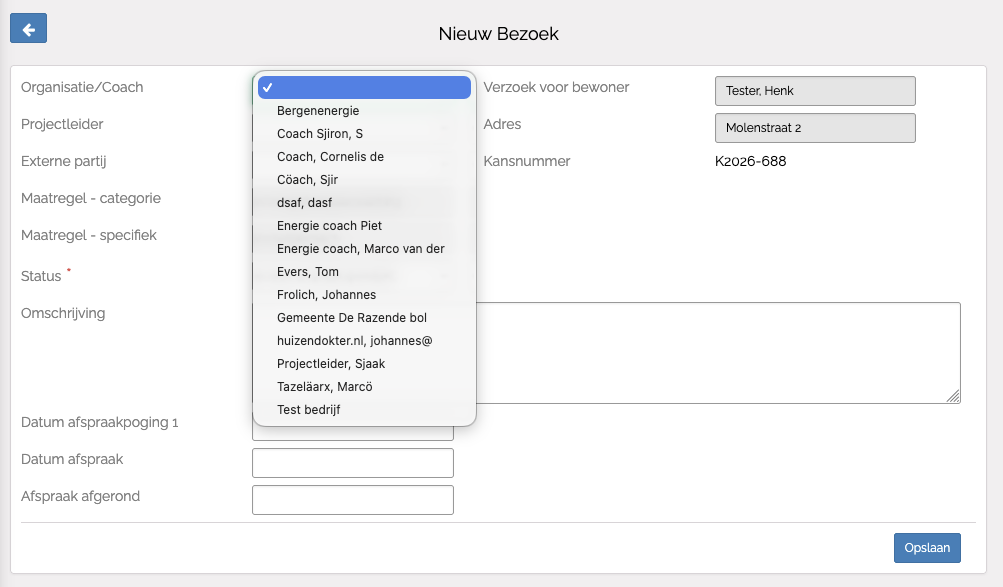Select Energie coach, Marco van der
The width and height of the screenshot is (1003, 587).
360,249
